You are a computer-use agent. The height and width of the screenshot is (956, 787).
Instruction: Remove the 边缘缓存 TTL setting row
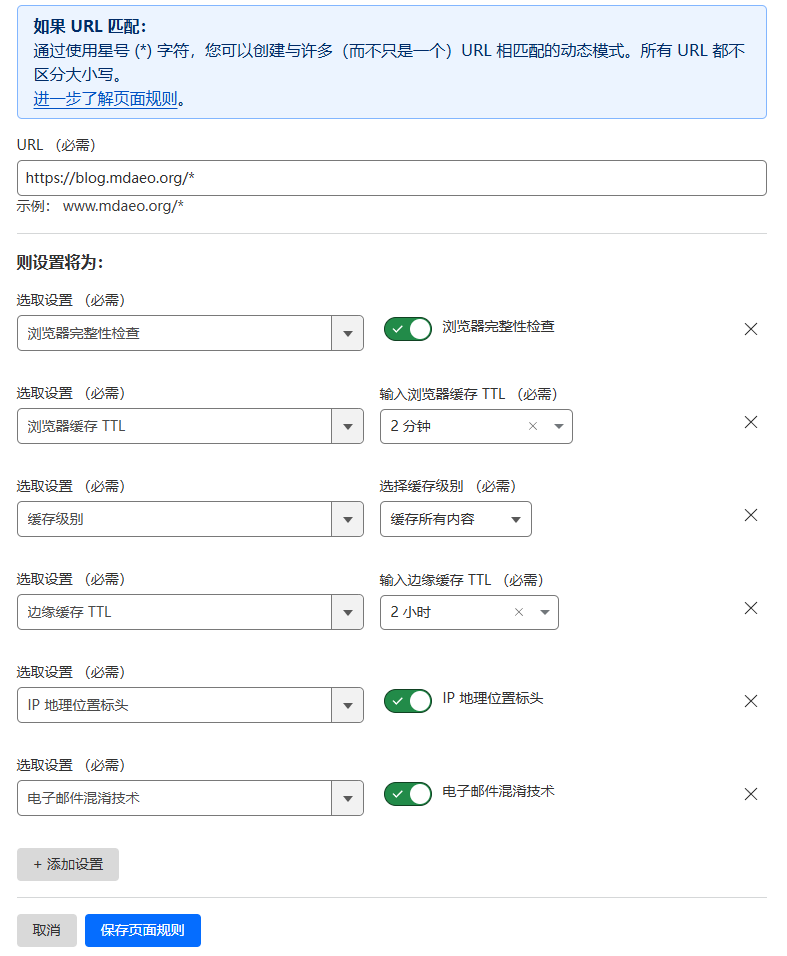click(751, 608)
